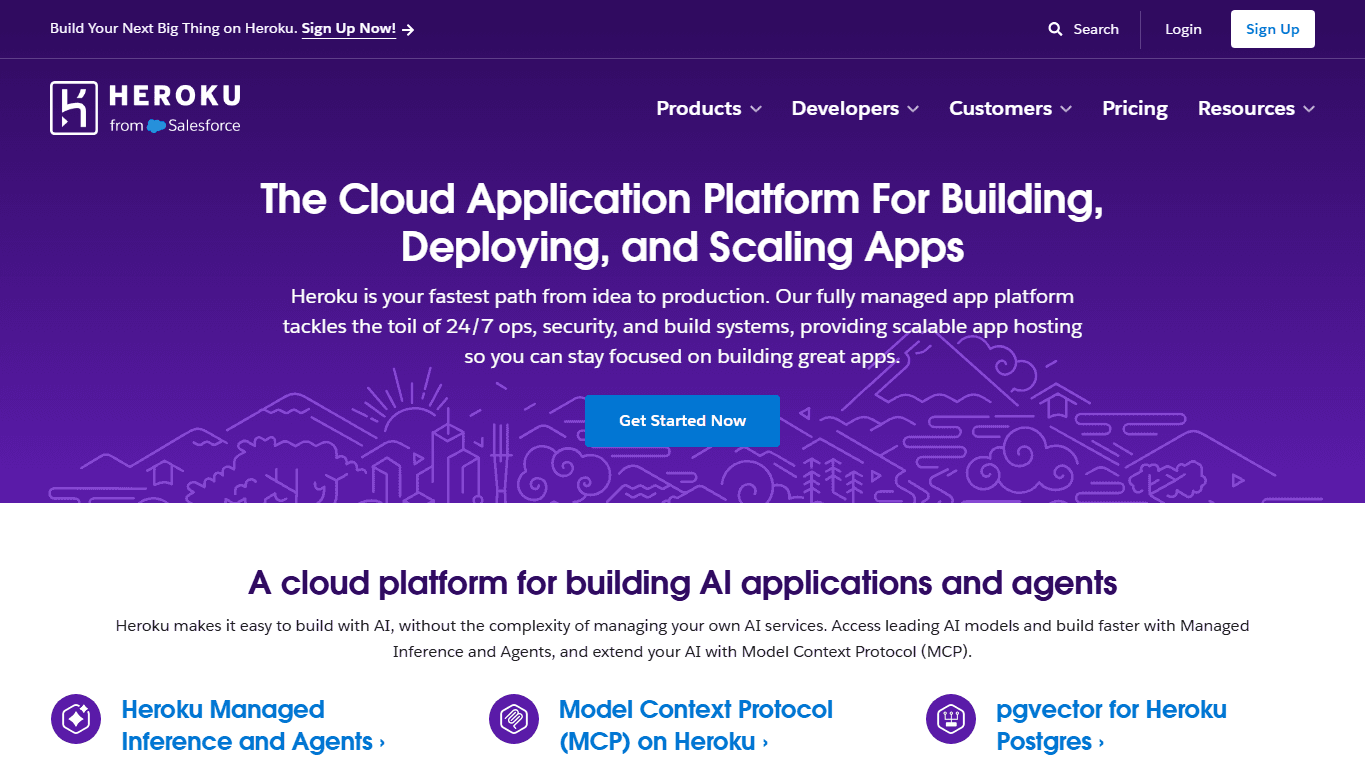Click the Sign Up Now! banner link

[x=349, y=29]
